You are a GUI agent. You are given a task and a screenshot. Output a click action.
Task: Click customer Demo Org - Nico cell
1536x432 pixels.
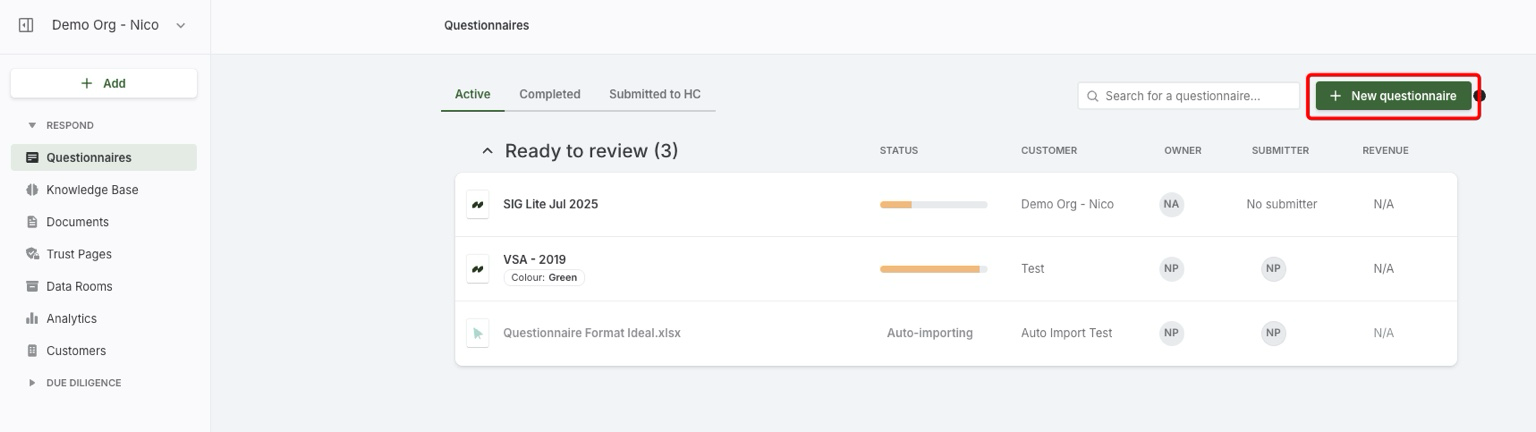1067,204
